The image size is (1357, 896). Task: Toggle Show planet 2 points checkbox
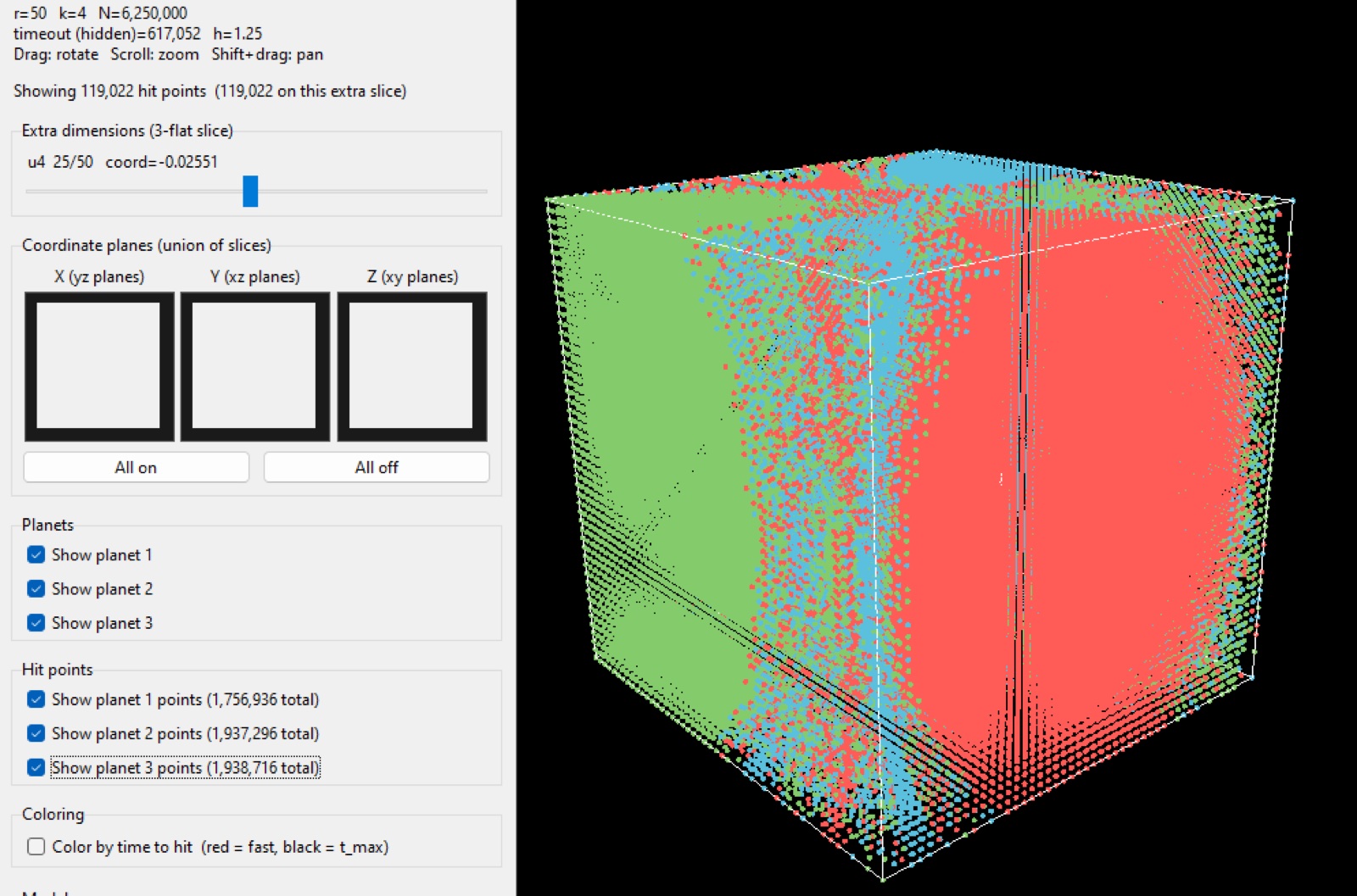(36, 733)
